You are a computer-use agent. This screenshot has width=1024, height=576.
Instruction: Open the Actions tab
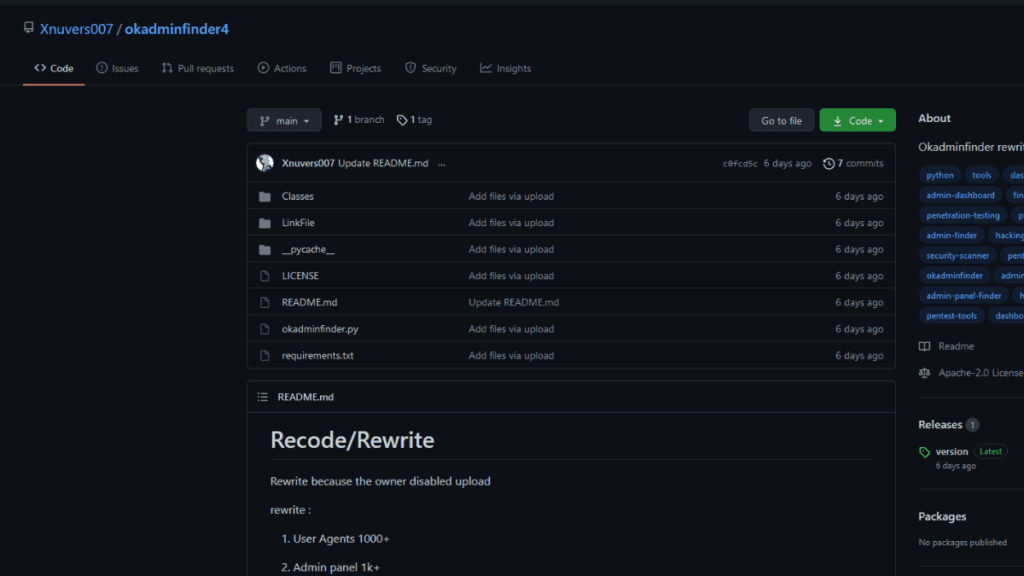point(282,68)
